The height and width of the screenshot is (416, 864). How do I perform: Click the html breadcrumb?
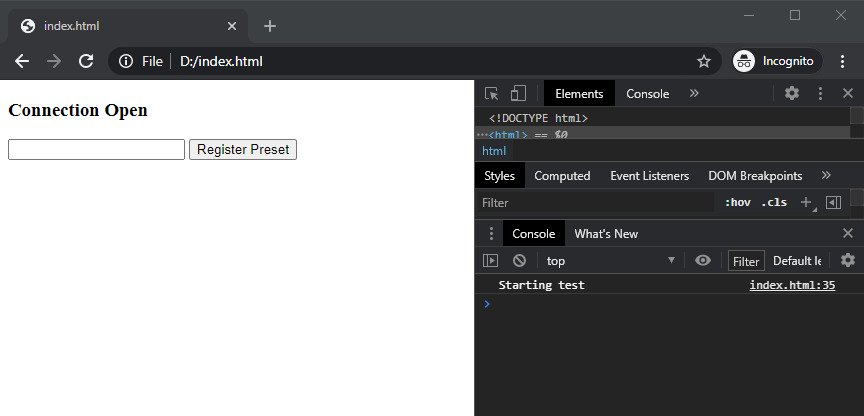coord(494,151)
